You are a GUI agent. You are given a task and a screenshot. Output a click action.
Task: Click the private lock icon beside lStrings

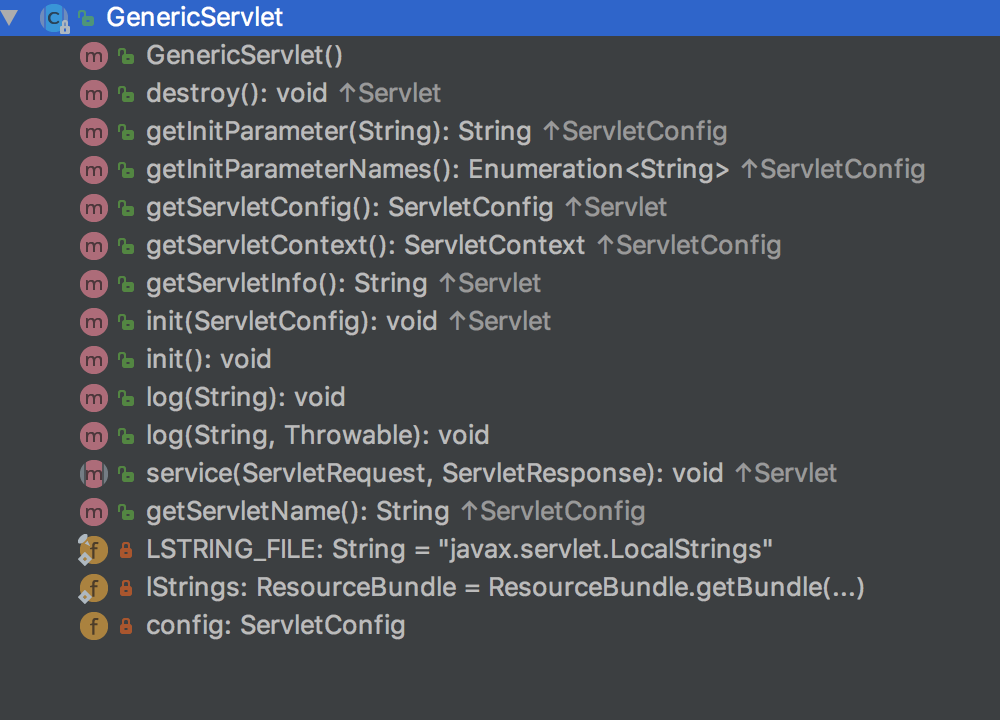click(x=126, y=589)
